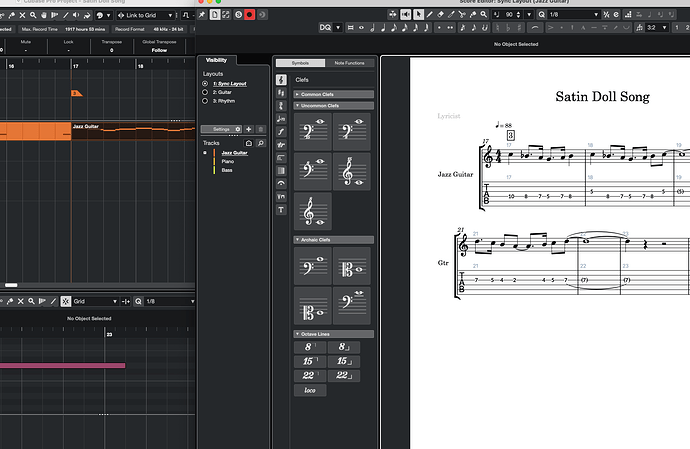Switch to the Note Functions tab
The image size is (690, 449).
point(350,63)
